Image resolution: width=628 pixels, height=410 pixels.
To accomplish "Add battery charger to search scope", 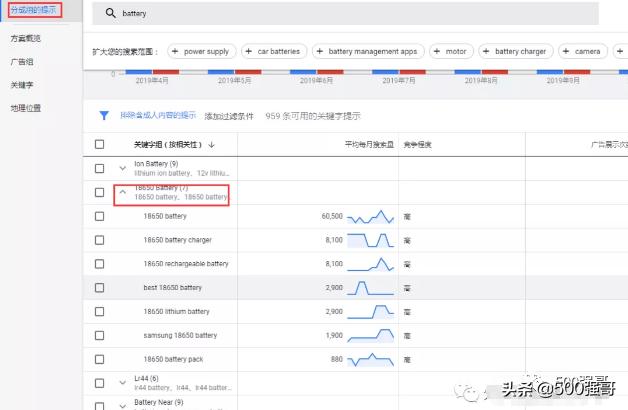I will 516,51.
